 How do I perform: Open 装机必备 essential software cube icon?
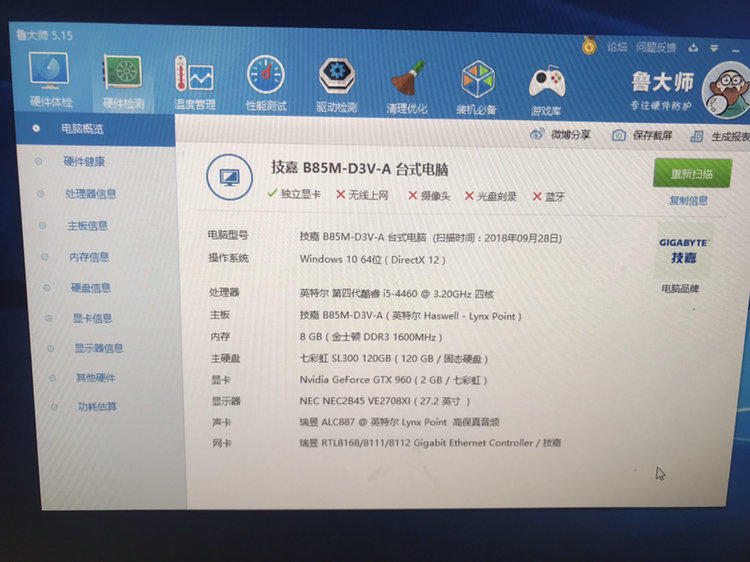click(477, 80)
